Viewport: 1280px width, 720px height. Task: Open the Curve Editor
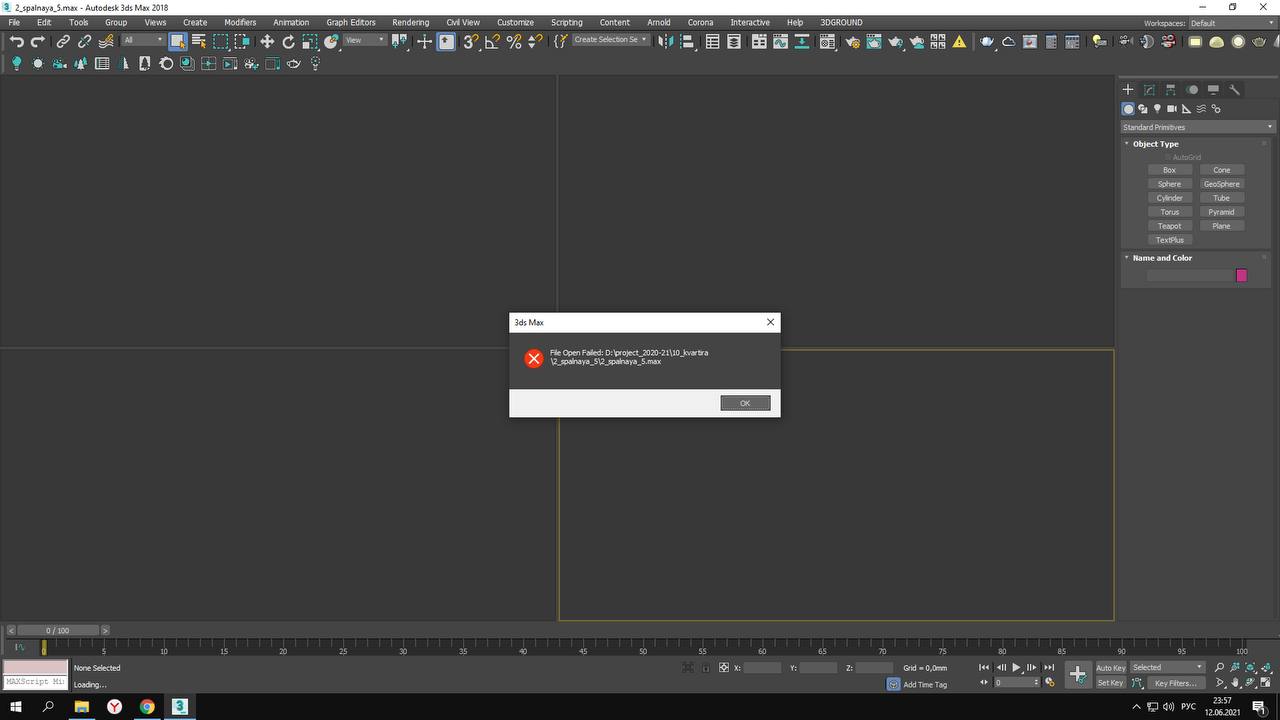780,41
